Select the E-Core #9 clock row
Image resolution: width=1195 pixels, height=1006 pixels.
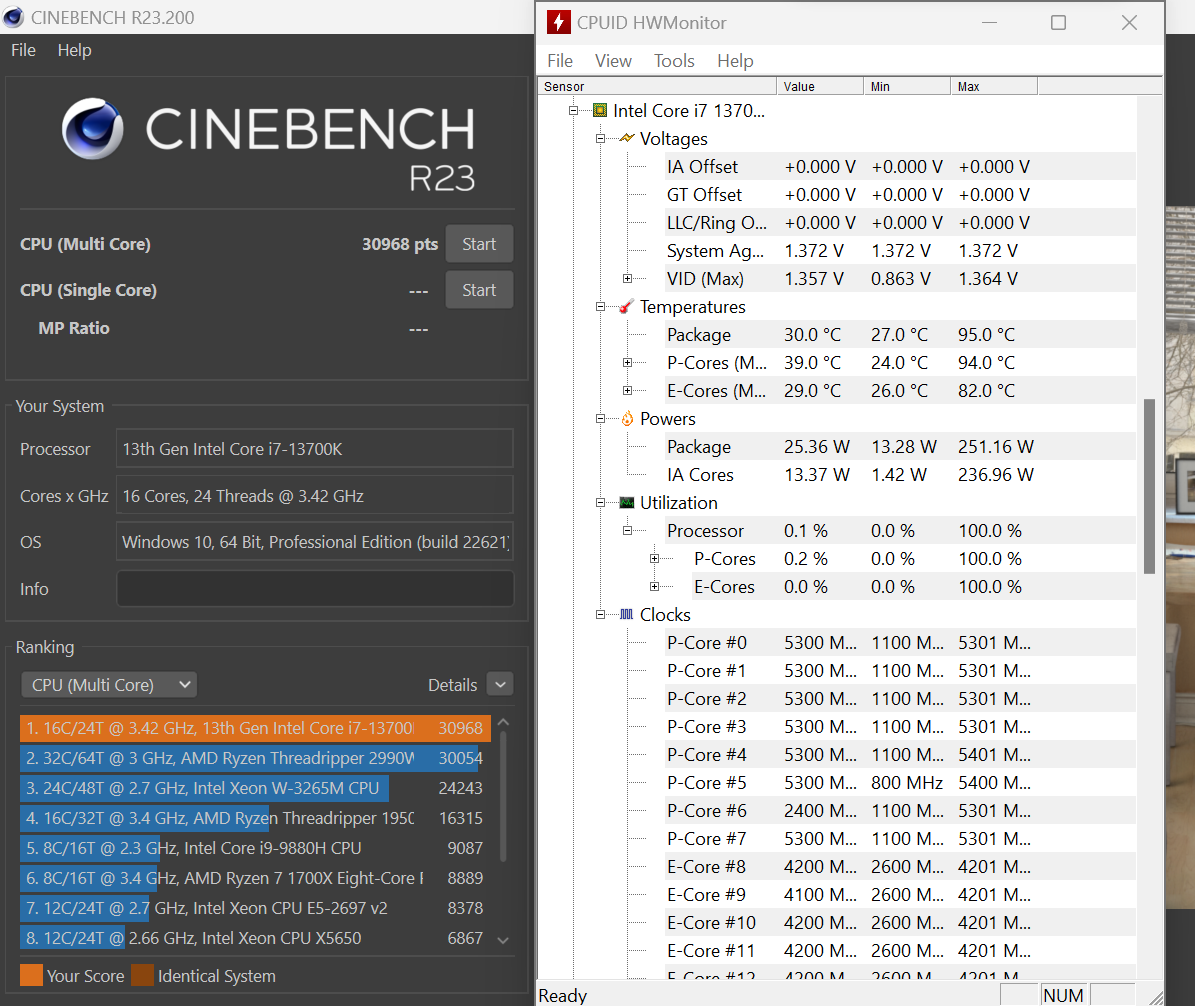pos(899,895)
